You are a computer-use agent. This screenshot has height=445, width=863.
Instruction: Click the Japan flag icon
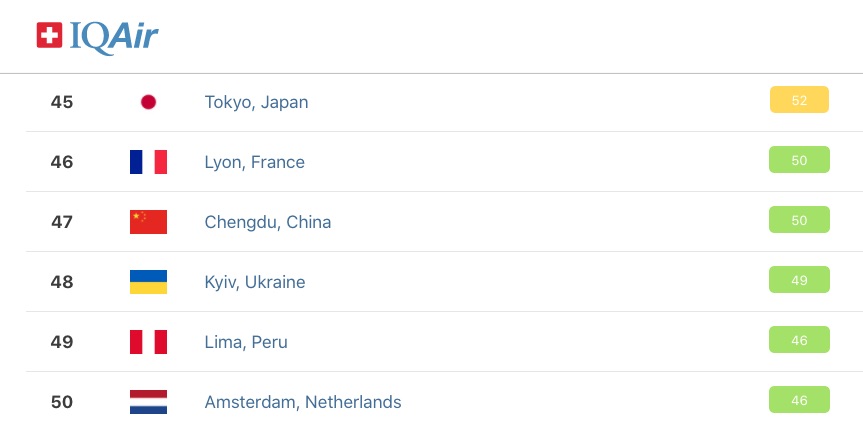(148, 102)
